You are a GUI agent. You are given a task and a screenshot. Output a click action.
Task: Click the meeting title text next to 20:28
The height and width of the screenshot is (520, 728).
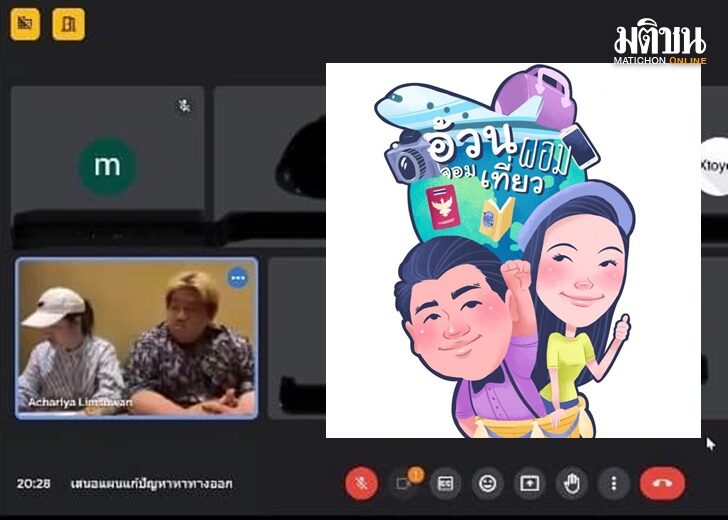click(151, 484)
